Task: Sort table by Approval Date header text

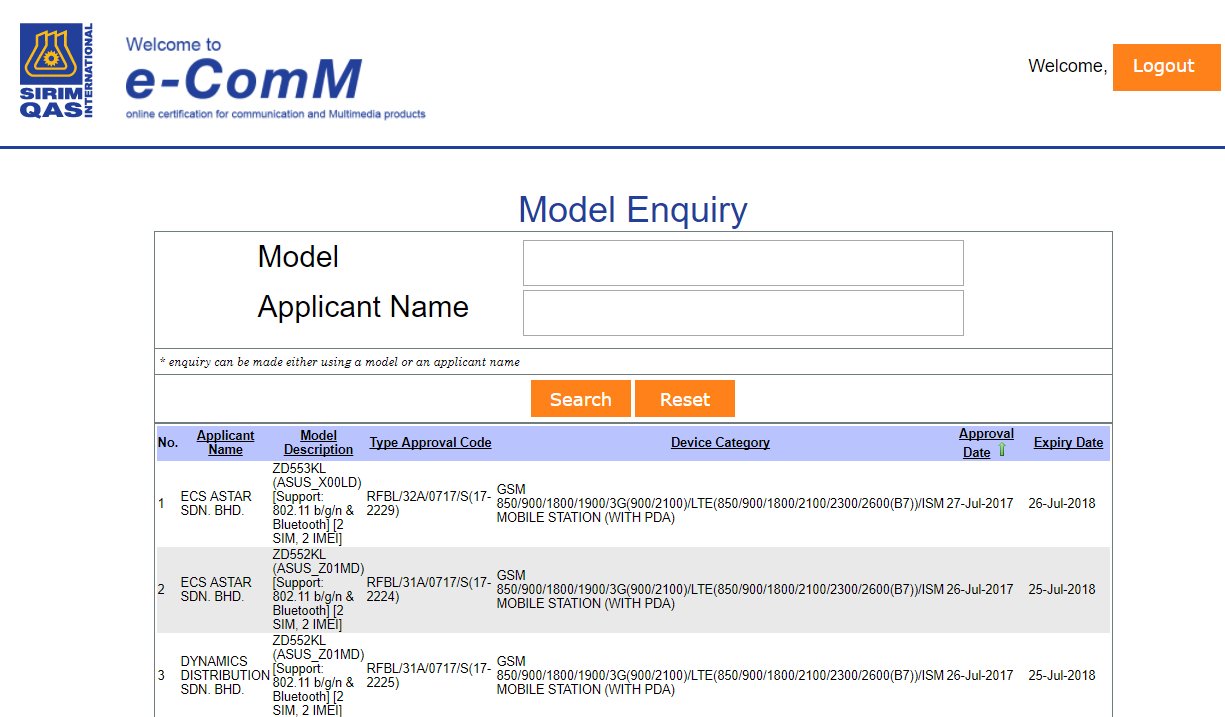Action: pyautogui.click(x=985, y=435)
